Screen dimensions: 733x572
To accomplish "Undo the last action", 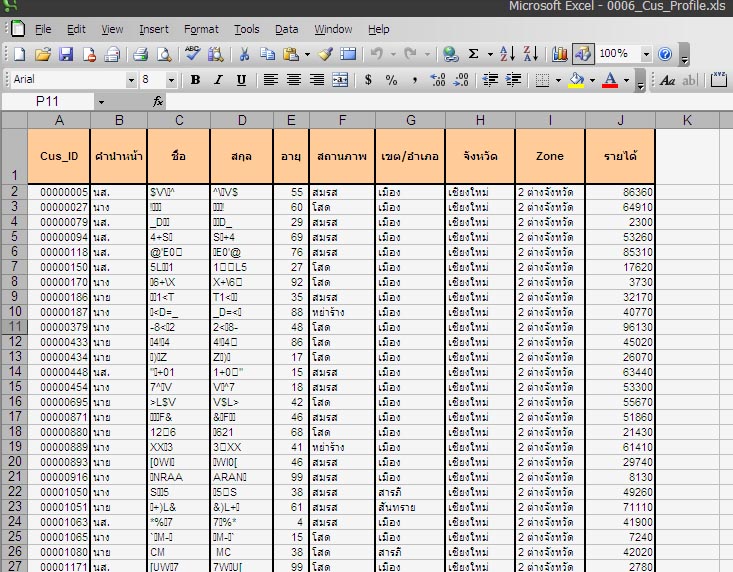I will pyautogui.click(x=376, y=54).
